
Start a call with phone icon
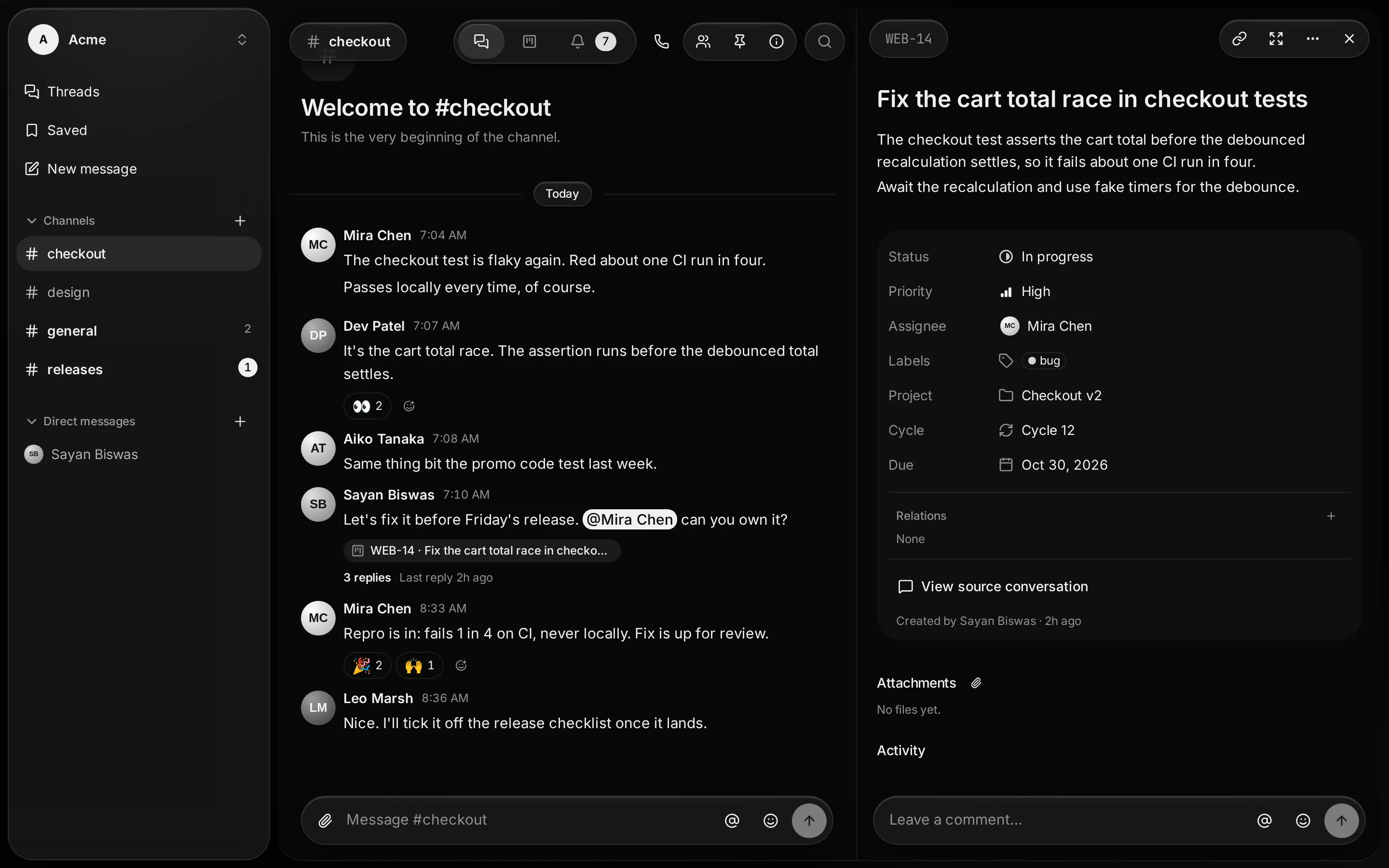point(661,41)
